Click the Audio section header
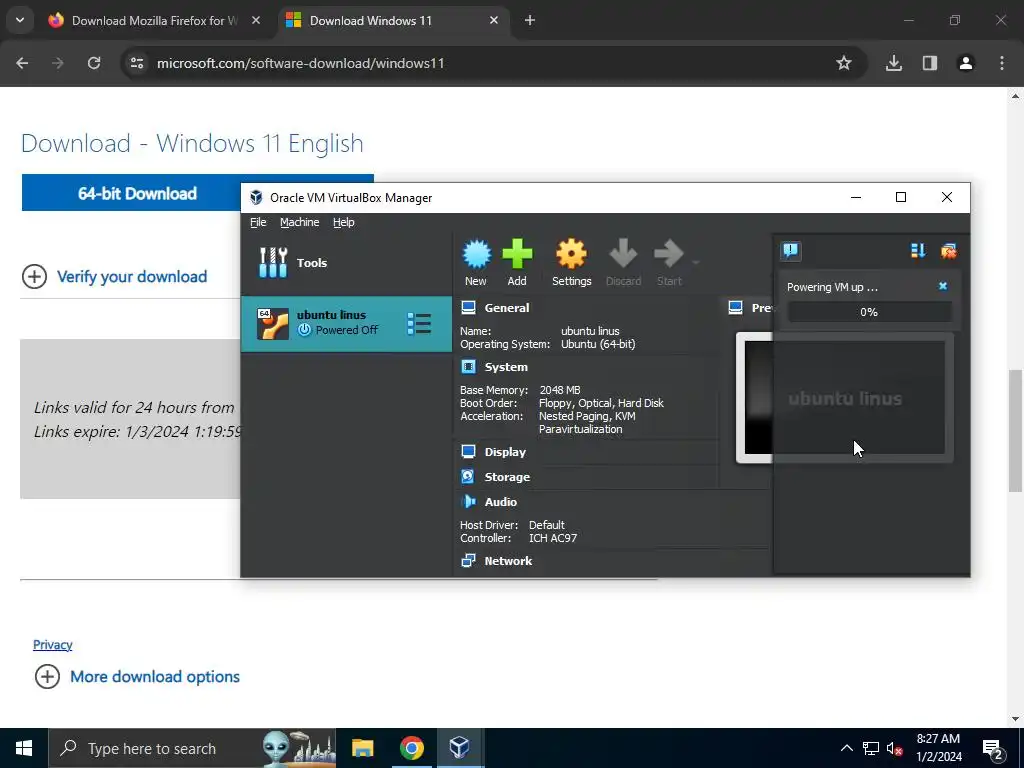The width and height of the screenshot is (1024, 768). click(500, 502)
